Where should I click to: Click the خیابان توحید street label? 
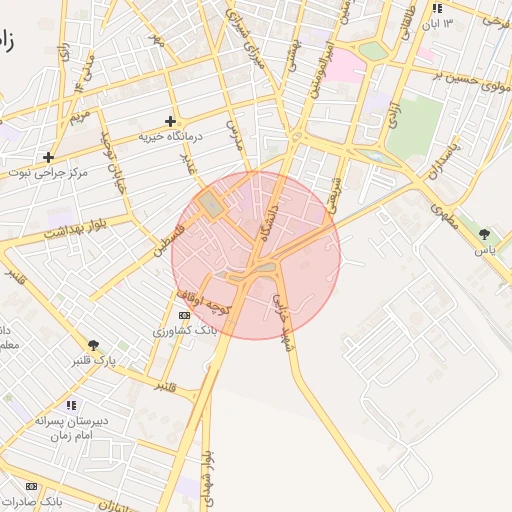coord(113,163)
